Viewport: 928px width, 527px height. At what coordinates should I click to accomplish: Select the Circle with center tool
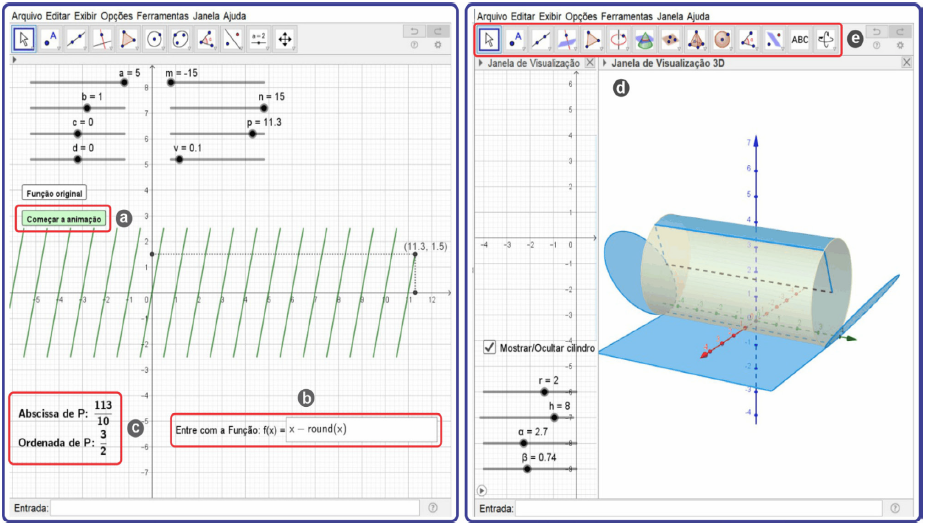tap(154, 39)
